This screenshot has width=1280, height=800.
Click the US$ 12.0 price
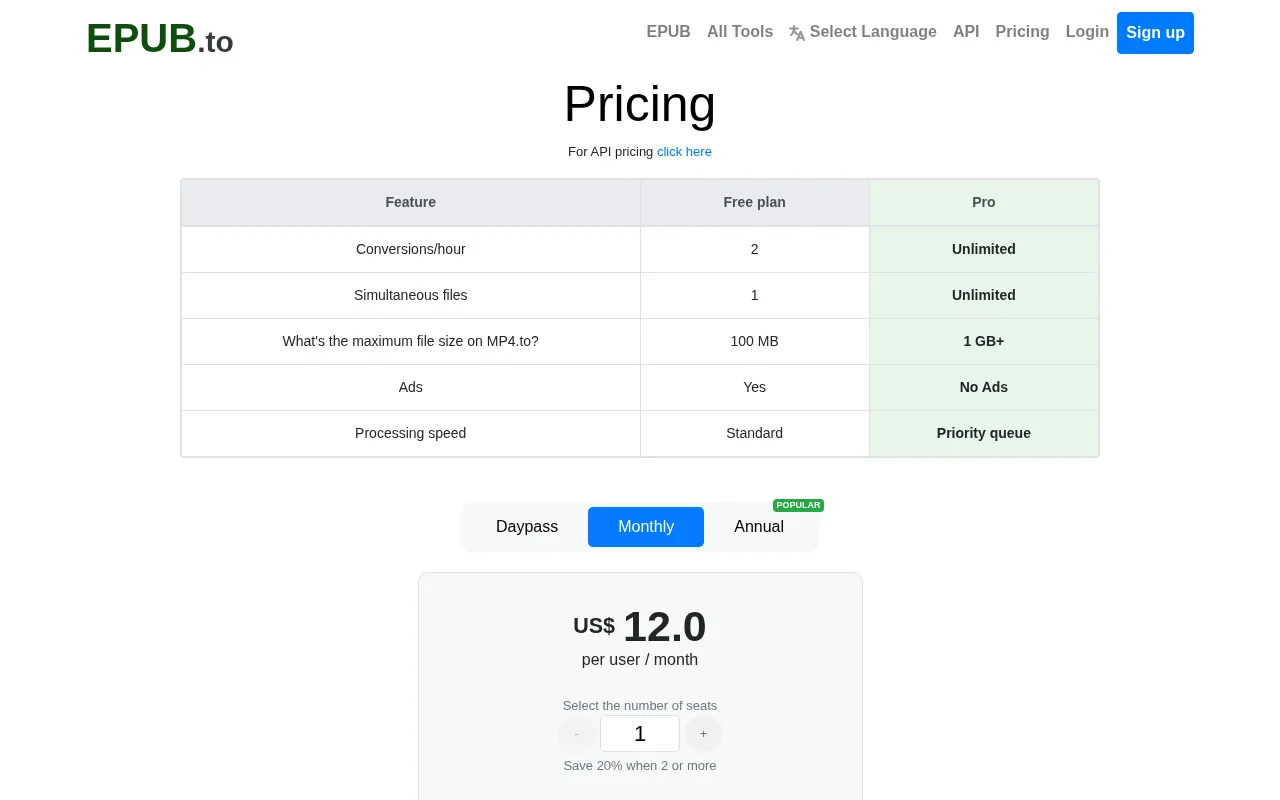click(640, 627)
